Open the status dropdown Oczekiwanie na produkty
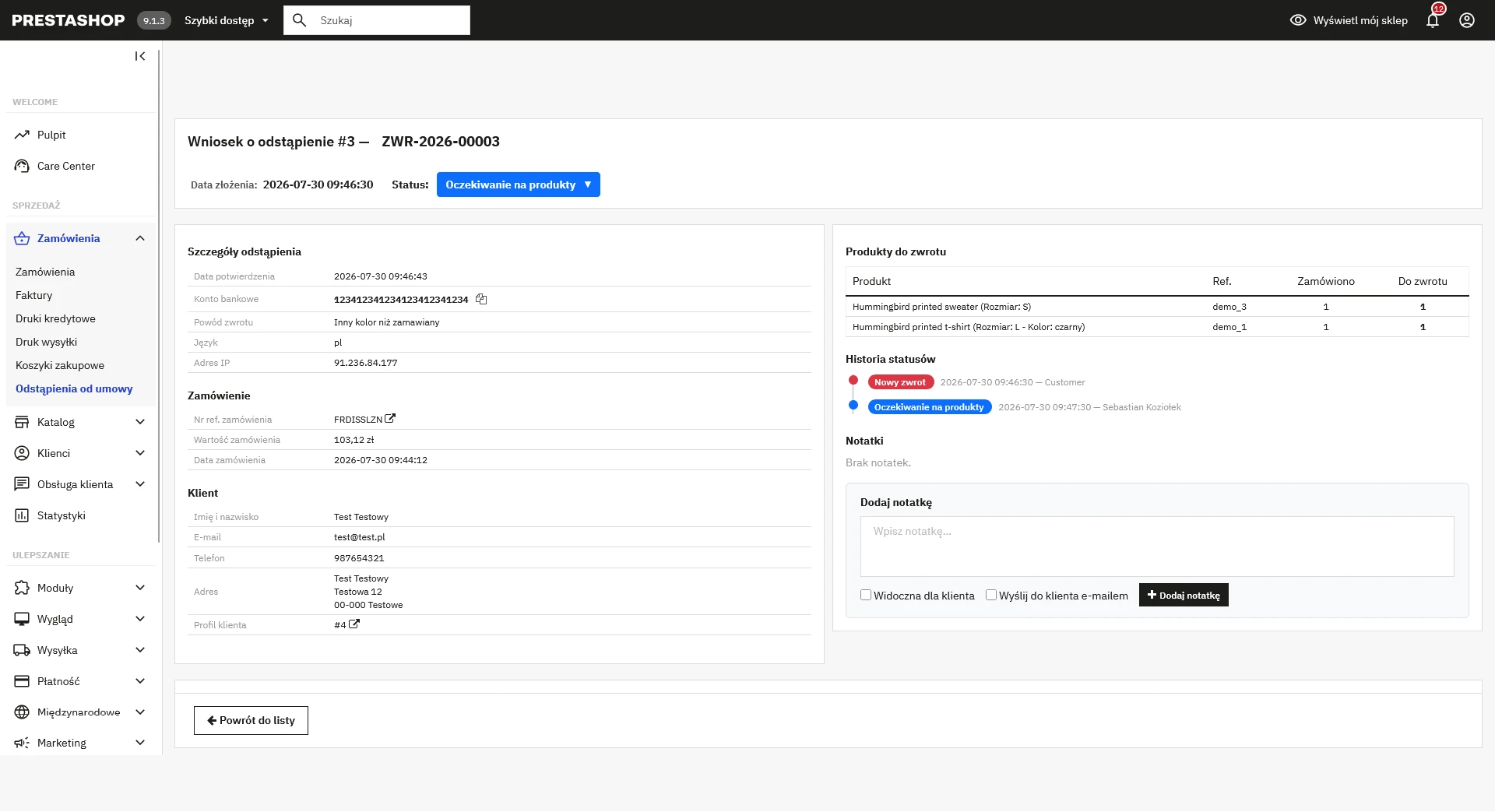The image size is (1495, 812). [518, 185]
